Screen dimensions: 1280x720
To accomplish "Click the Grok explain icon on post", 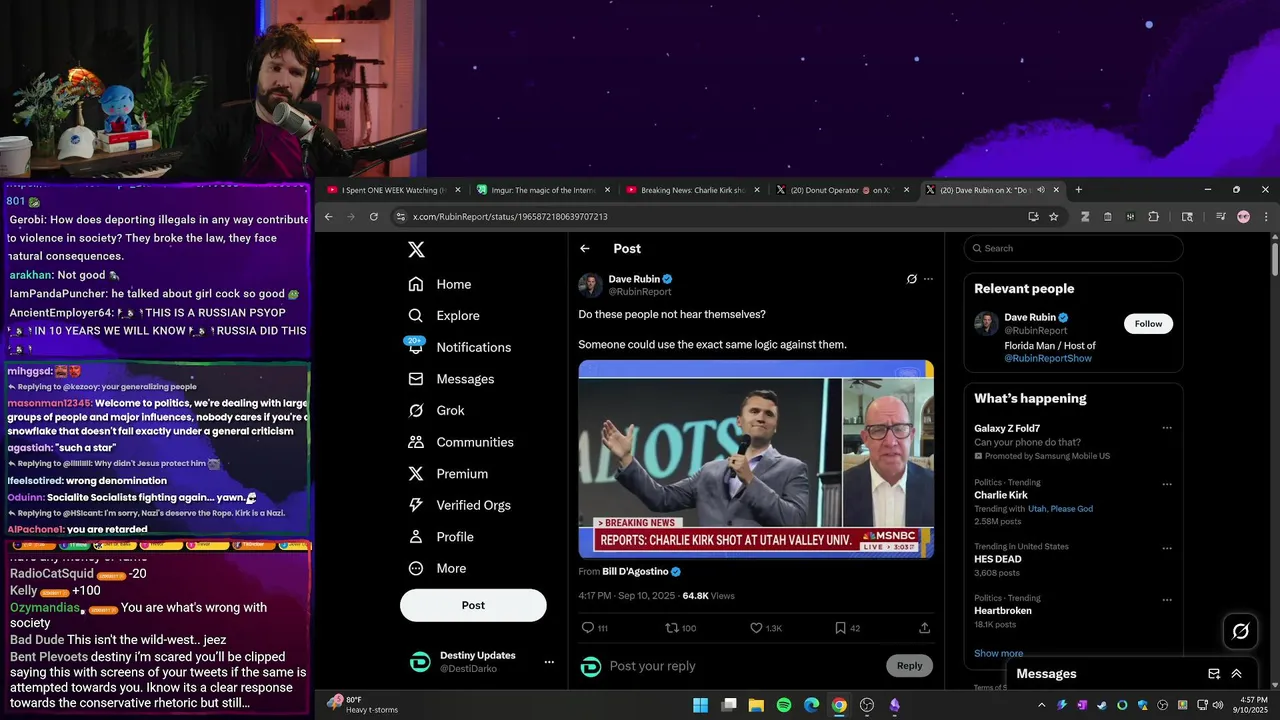I will (x=911, y=279).
